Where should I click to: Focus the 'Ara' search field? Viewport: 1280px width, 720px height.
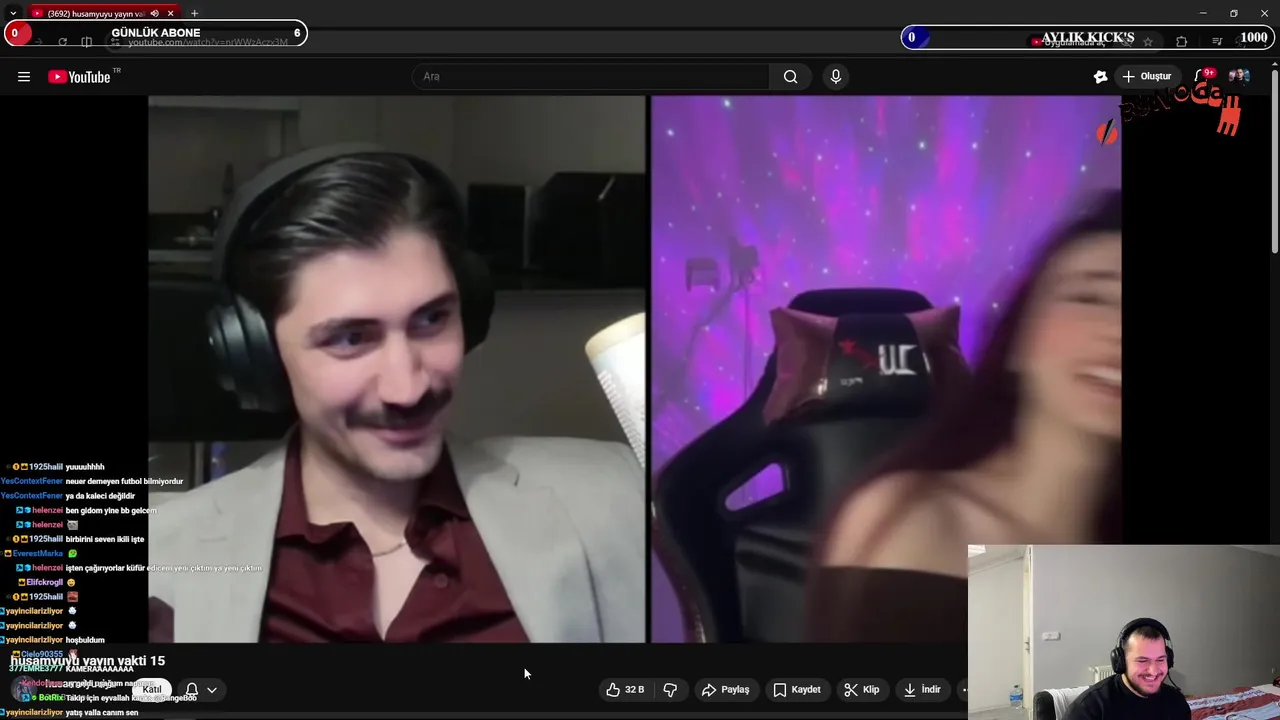(x=591, y=77)
